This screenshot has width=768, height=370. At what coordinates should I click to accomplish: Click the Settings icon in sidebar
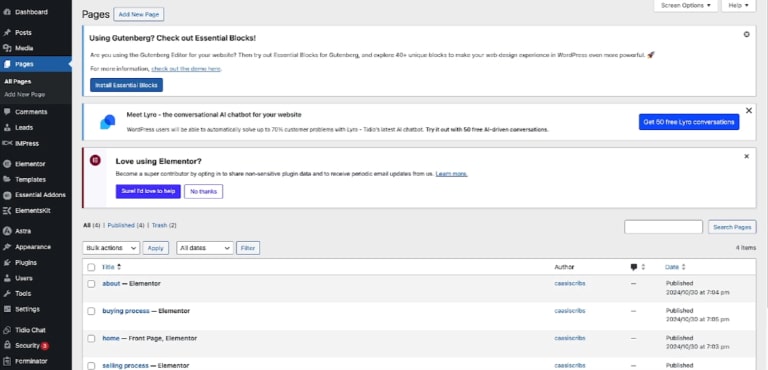pyautogui.click(x=7, y=309)
